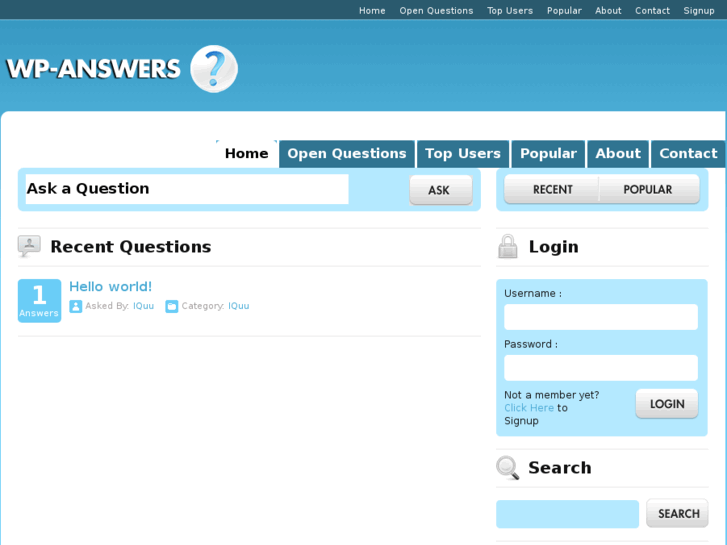This screenshot has width=727, height=545.
Task: Click the WP-Answers question mark logo icon
Action: coord(214,69)
